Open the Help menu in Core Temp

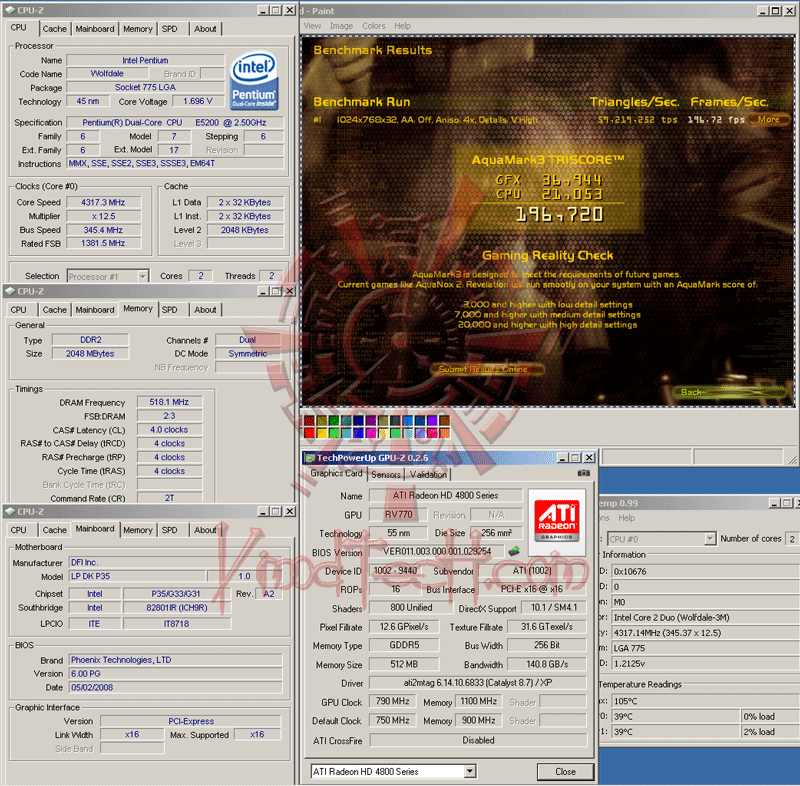[x=627, y=518]
